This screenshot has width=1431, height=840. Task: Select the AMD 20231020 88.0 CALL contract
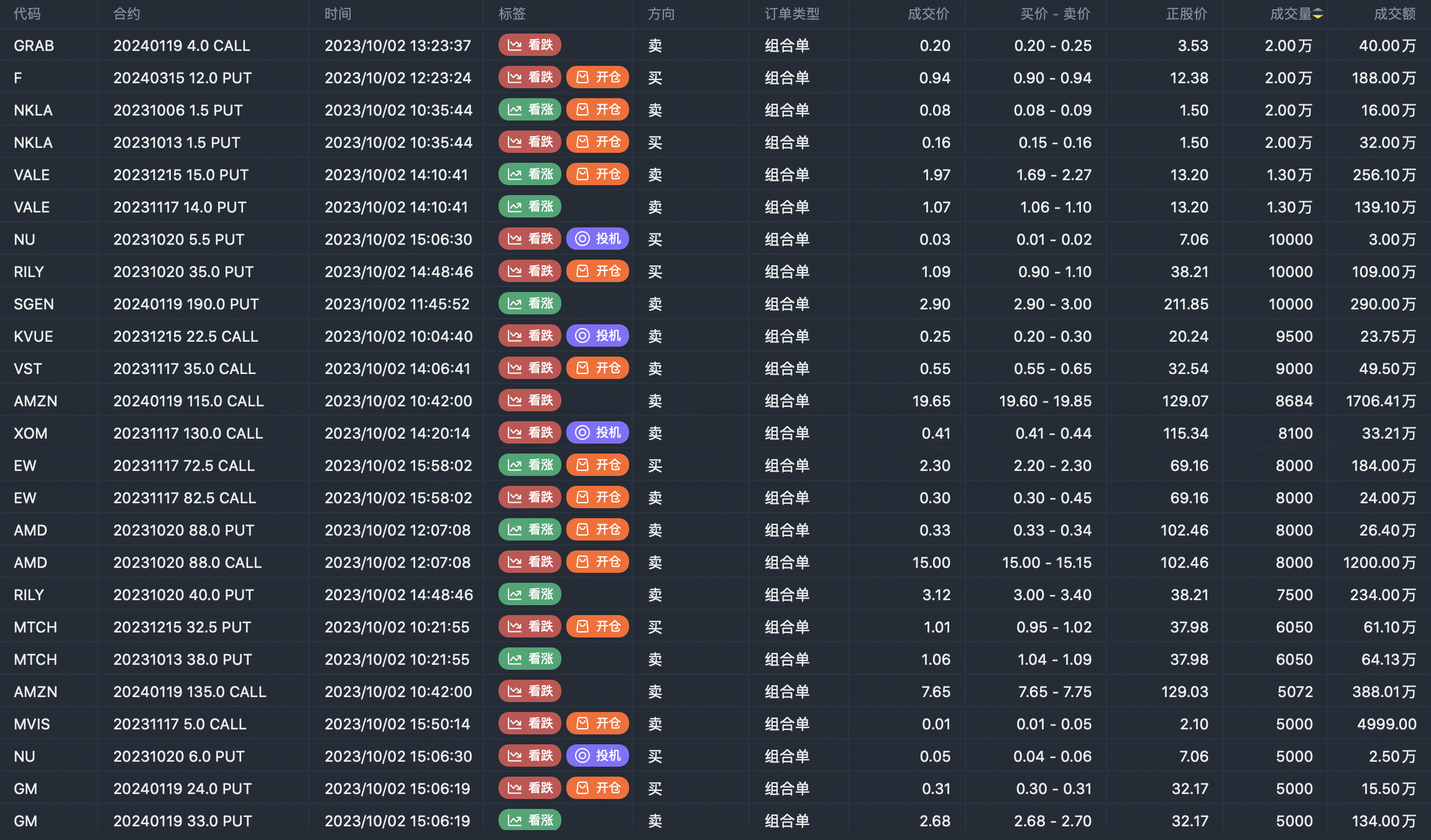point(187,562)
